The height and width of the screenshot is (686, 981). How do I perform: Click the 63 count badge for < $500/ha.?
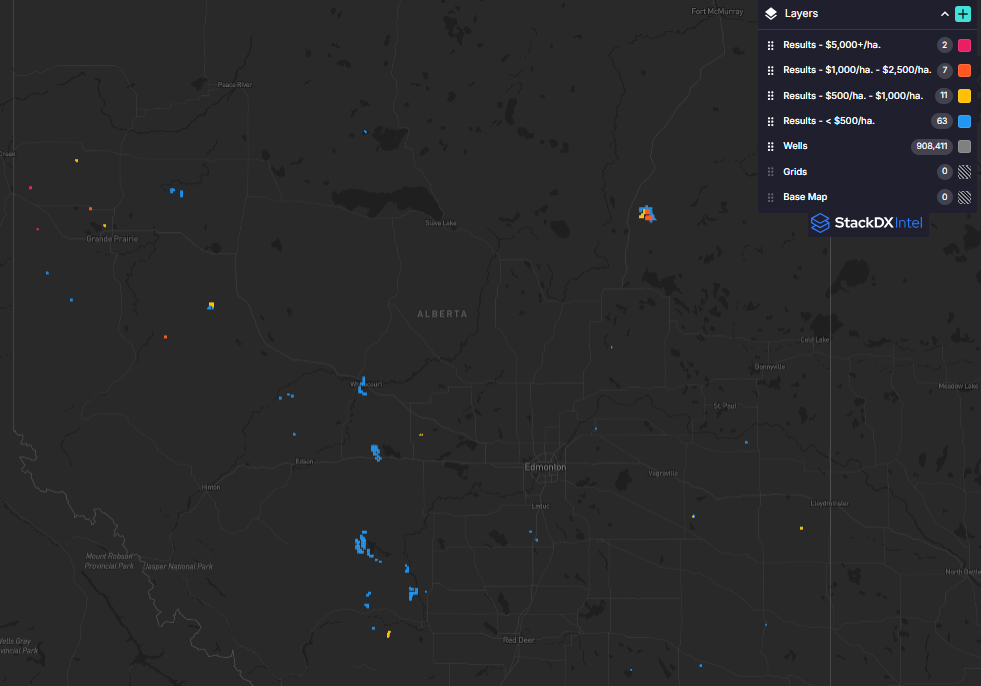tap(940, 121)
